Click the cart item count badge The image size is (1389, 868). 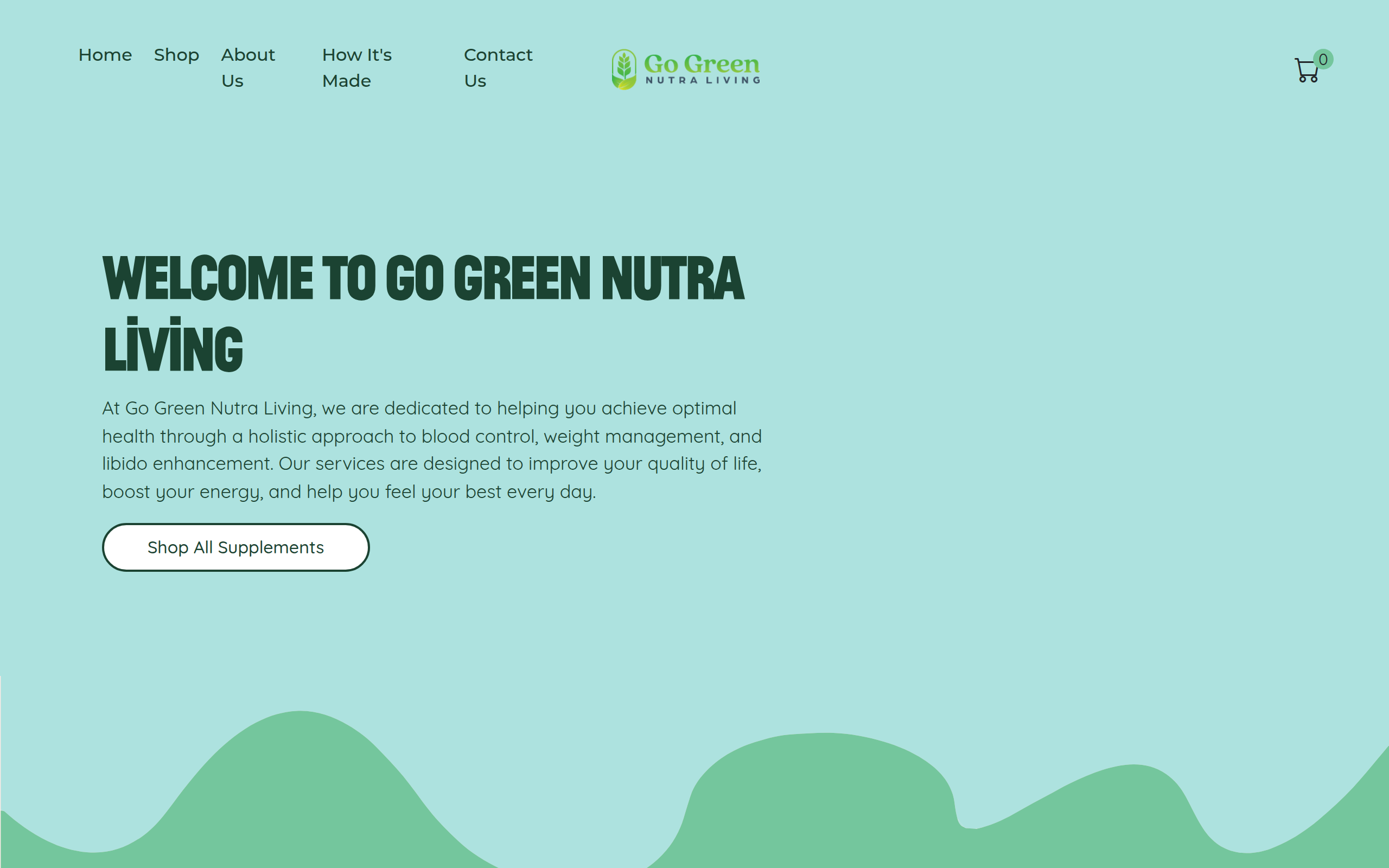point(1323,60)
